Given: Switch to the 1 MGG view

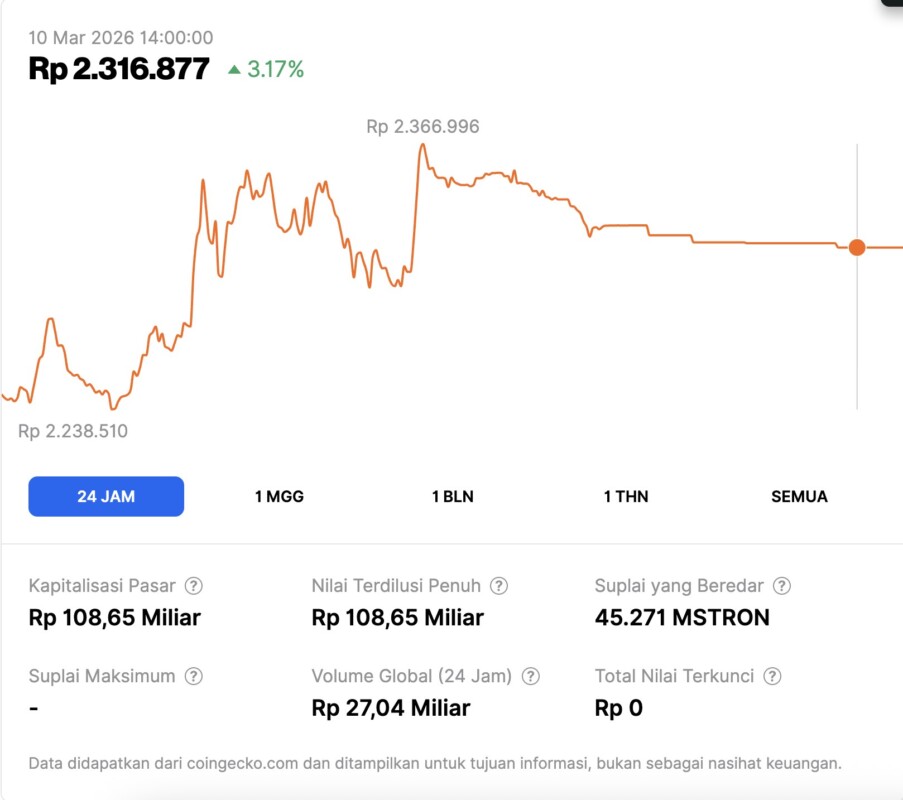Looking at the screenshot, I should [x=277, y=496].
